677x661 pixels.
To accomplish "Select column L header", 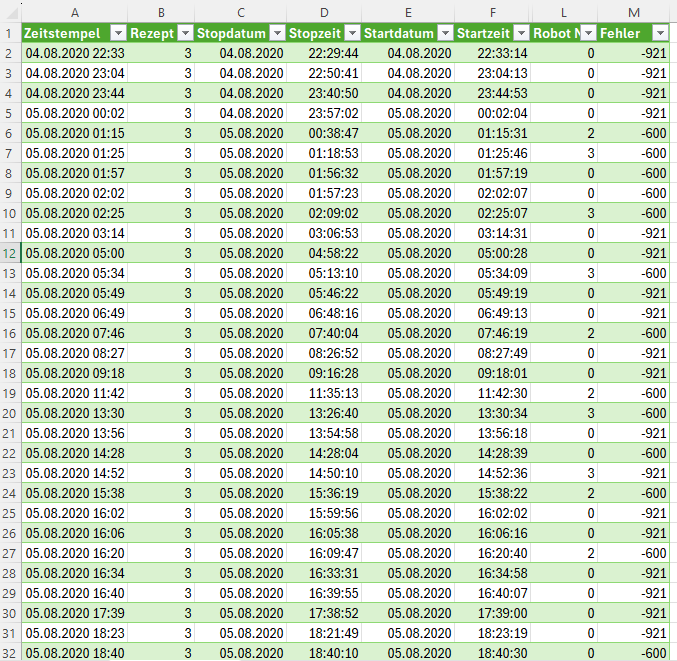I will [564, 13].
